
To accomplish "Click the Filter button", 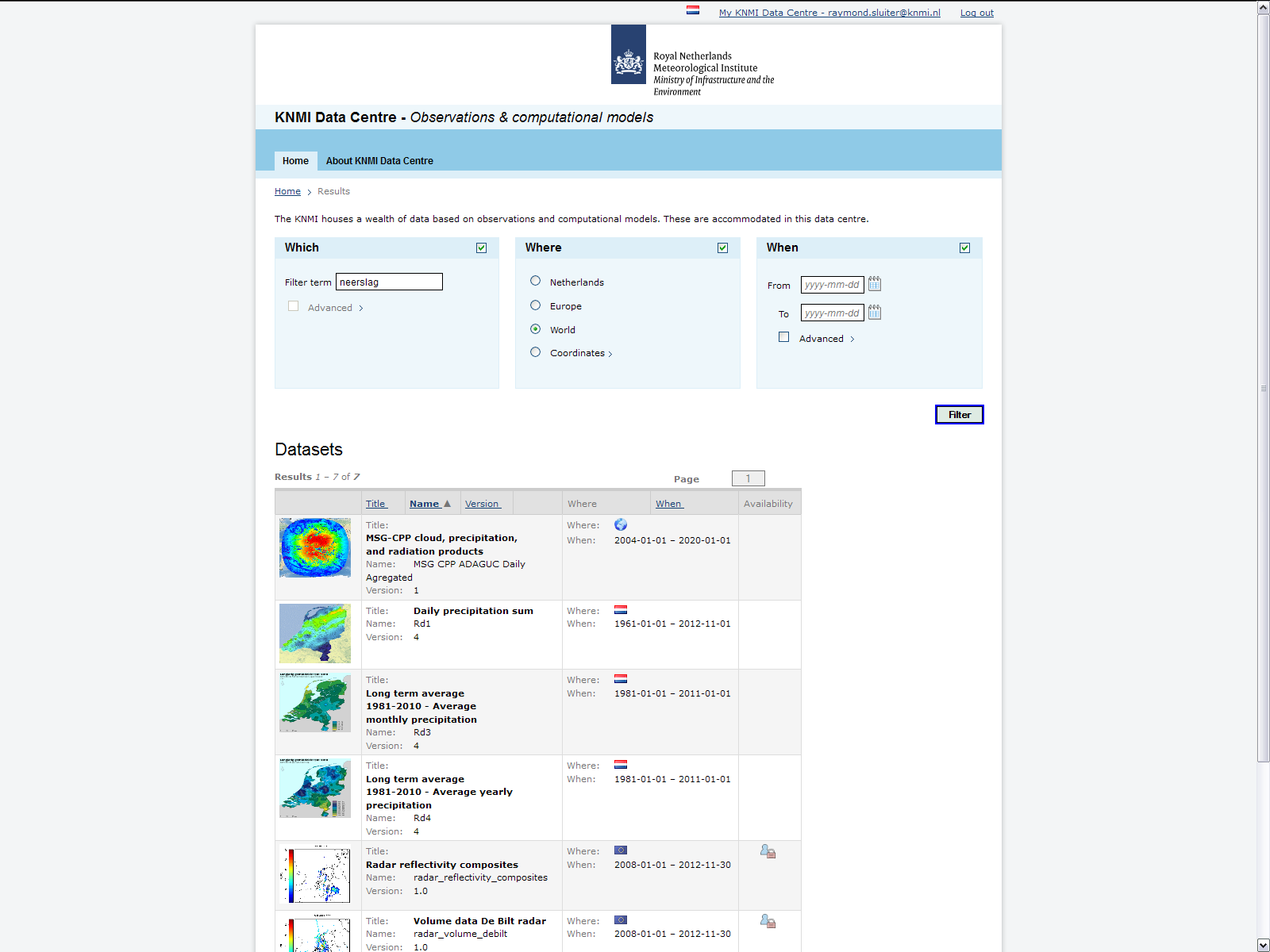I will tap(960, 415).
